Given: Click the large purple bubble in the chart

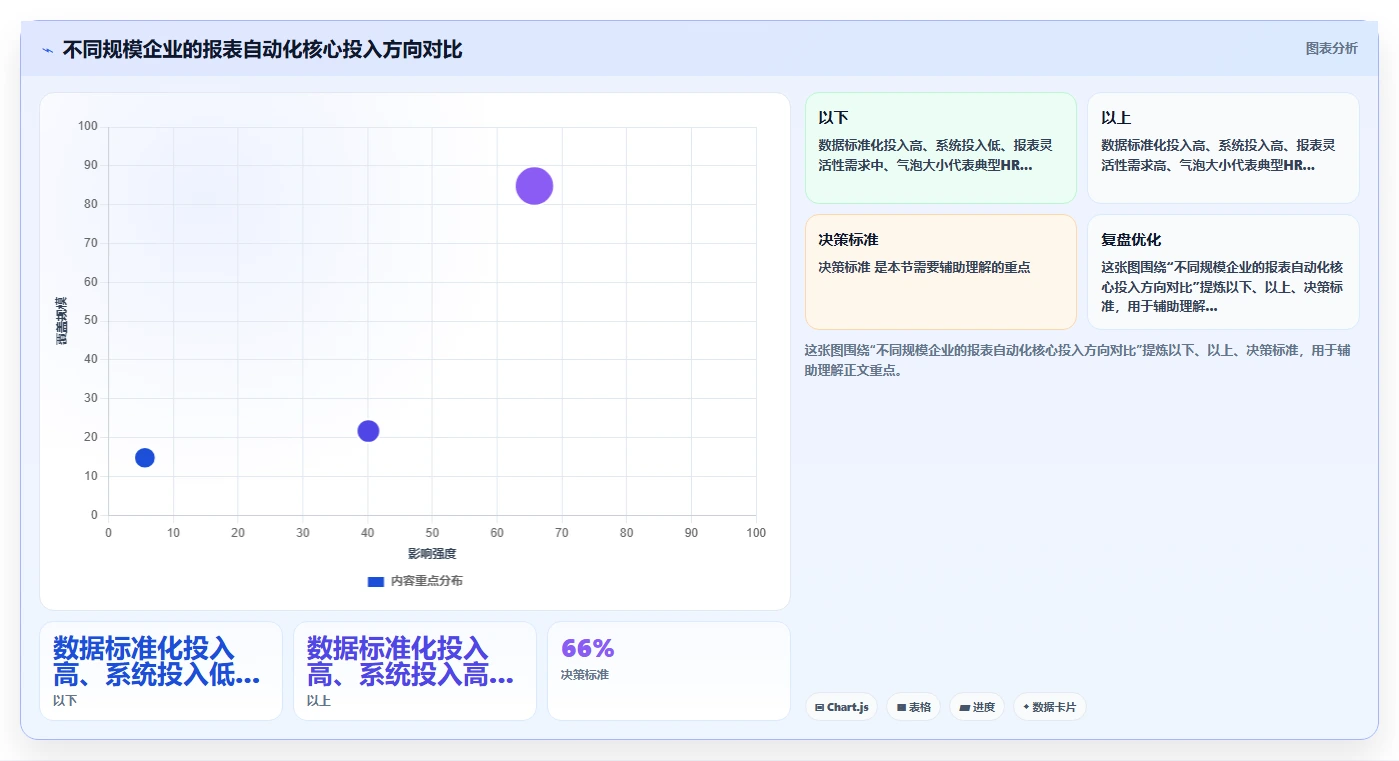Looking at the screenshot, I should point(534,185).
